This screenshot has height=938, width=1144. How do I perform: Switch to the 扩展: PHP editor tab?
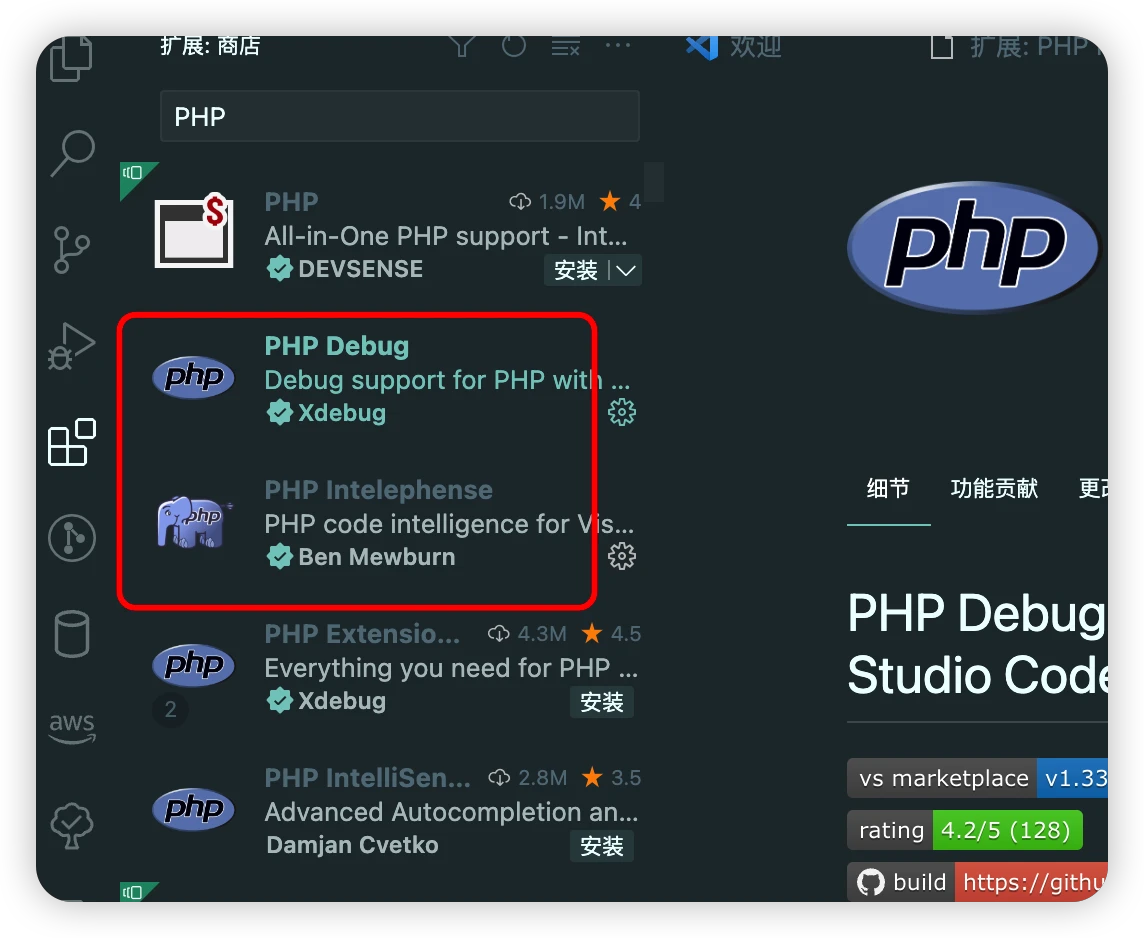pyautogui.click(x=1019, y=47)
